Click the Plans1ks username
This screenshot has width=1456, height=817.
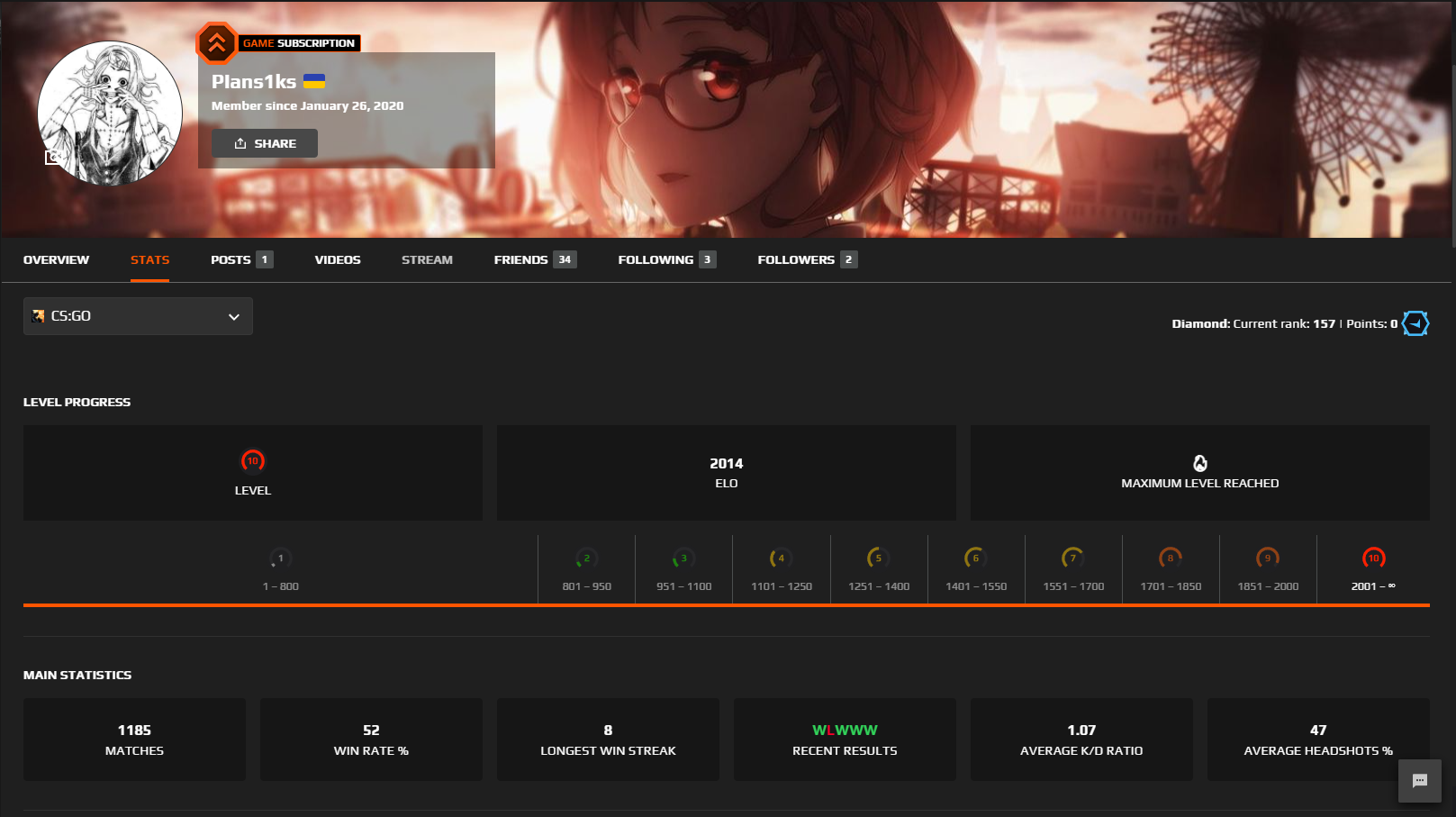[254, 82]
